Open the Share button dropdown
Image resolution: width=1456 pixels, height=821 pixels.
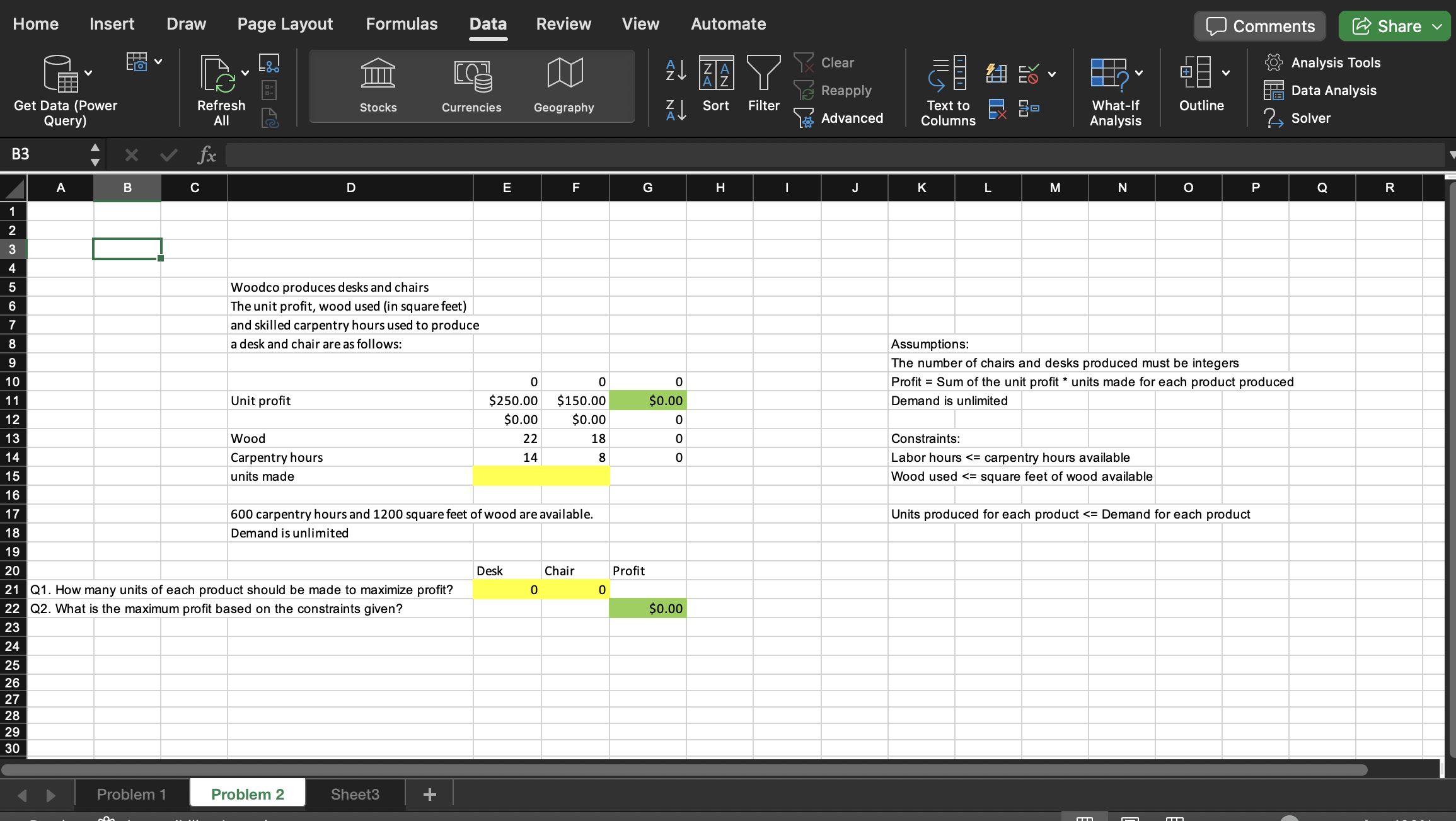pyautogui.click(x=1437, y=26)
